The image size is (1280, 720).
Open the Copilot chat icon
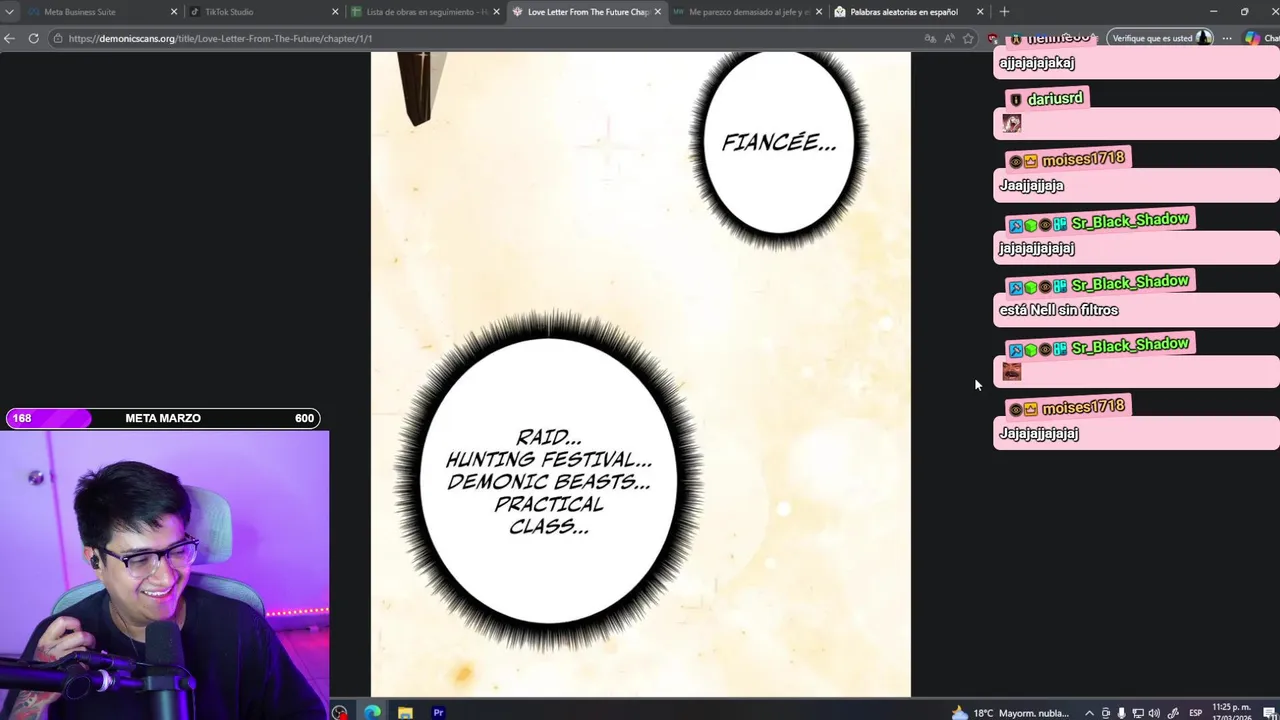(x=1253, y=38)
